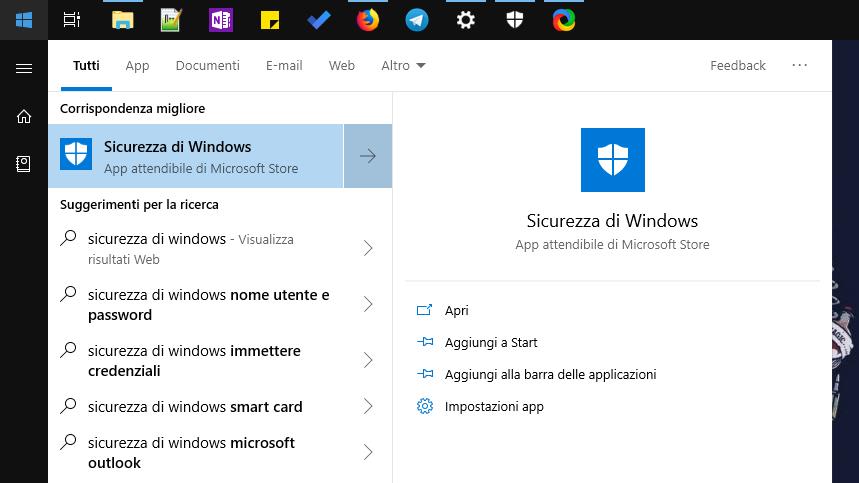Open the notebook icon in sidebar
This screenshot has height=483, width=859.
(24, 164)
